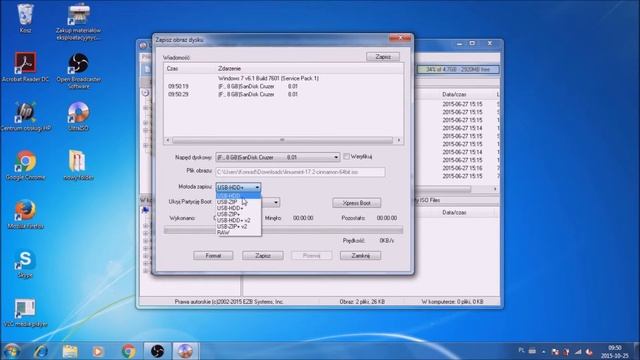
Task: Open the Kosz recycle bin desktop icon
Action: (x=25, y=18)
